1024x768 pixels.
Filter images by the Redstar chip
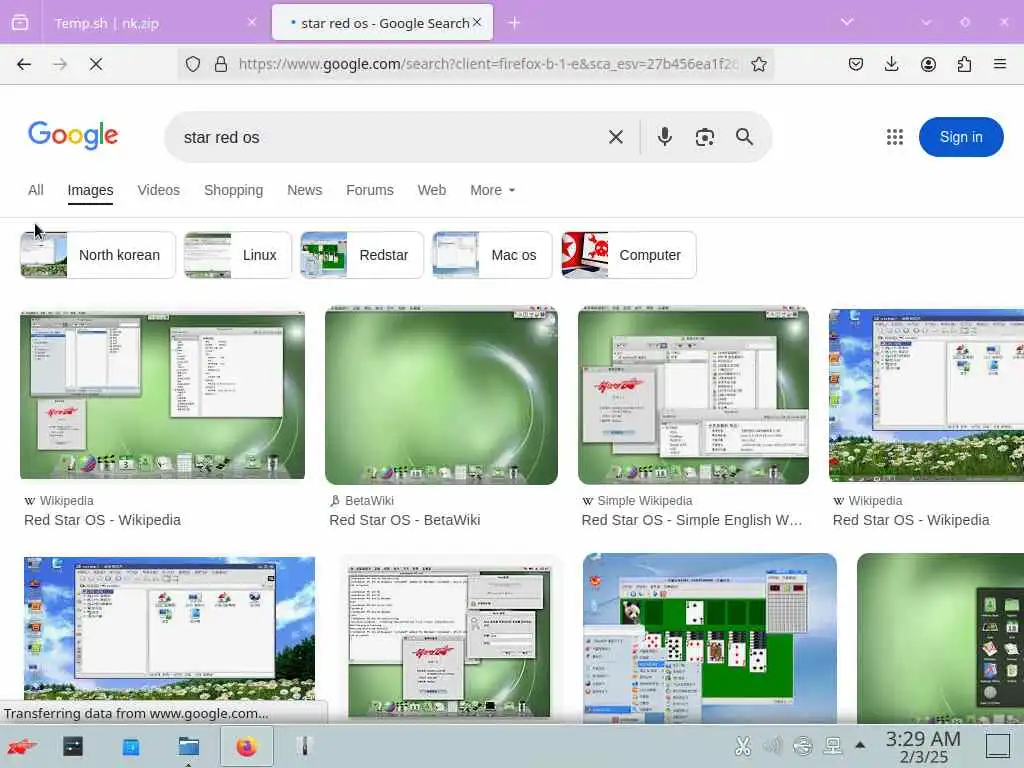(362, 255)
